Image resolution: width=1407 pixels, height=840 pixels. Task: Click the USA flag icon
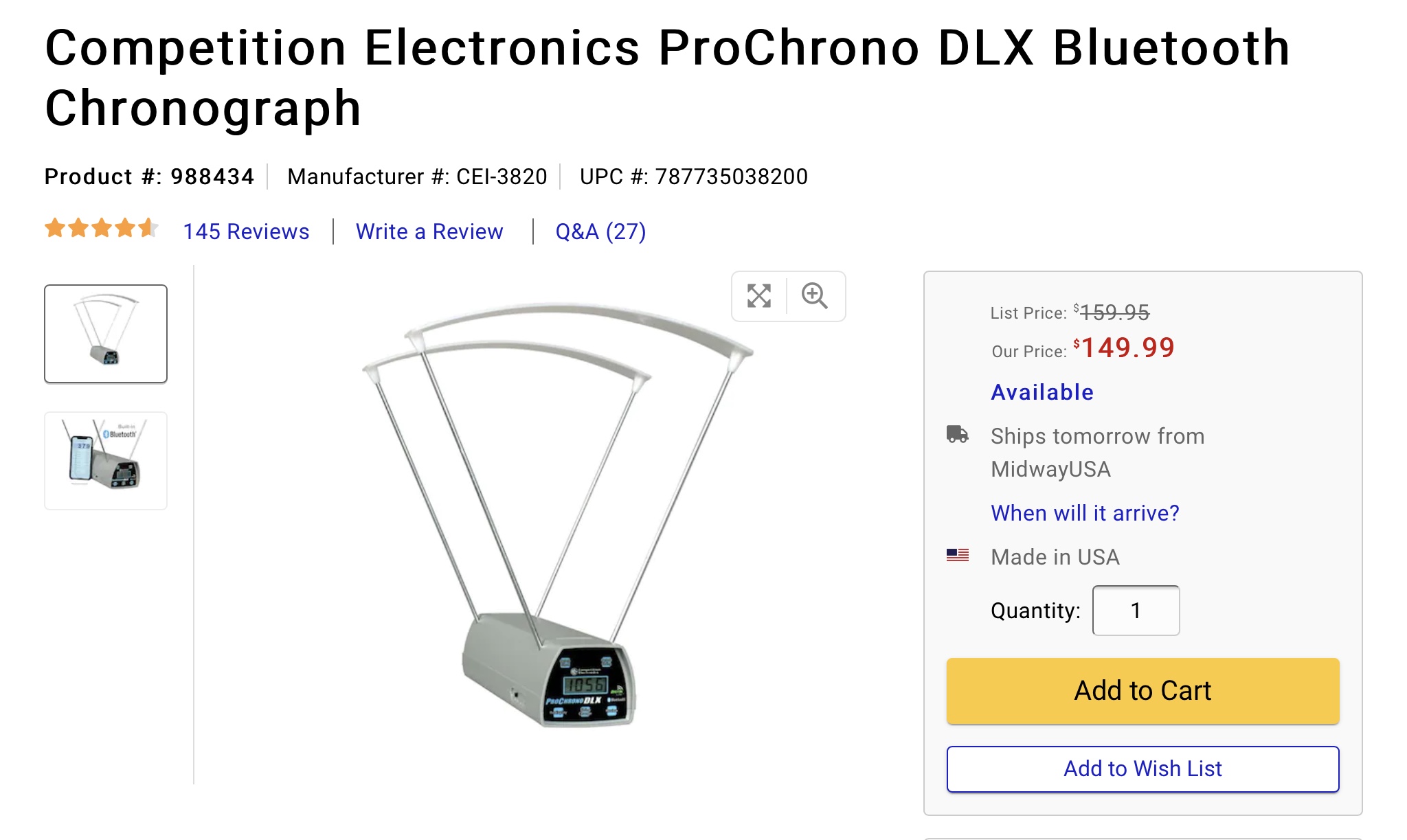[x=958, y=555]
